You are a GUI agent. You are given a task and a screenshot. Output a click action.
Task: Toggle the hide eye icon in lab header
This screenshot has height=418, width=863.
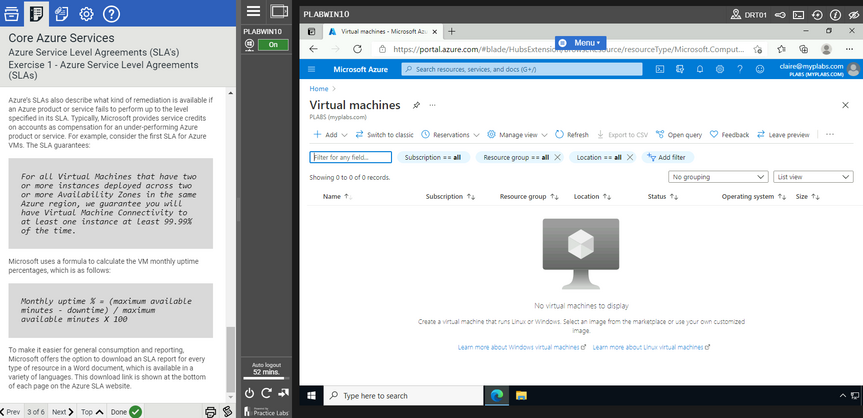853,15
